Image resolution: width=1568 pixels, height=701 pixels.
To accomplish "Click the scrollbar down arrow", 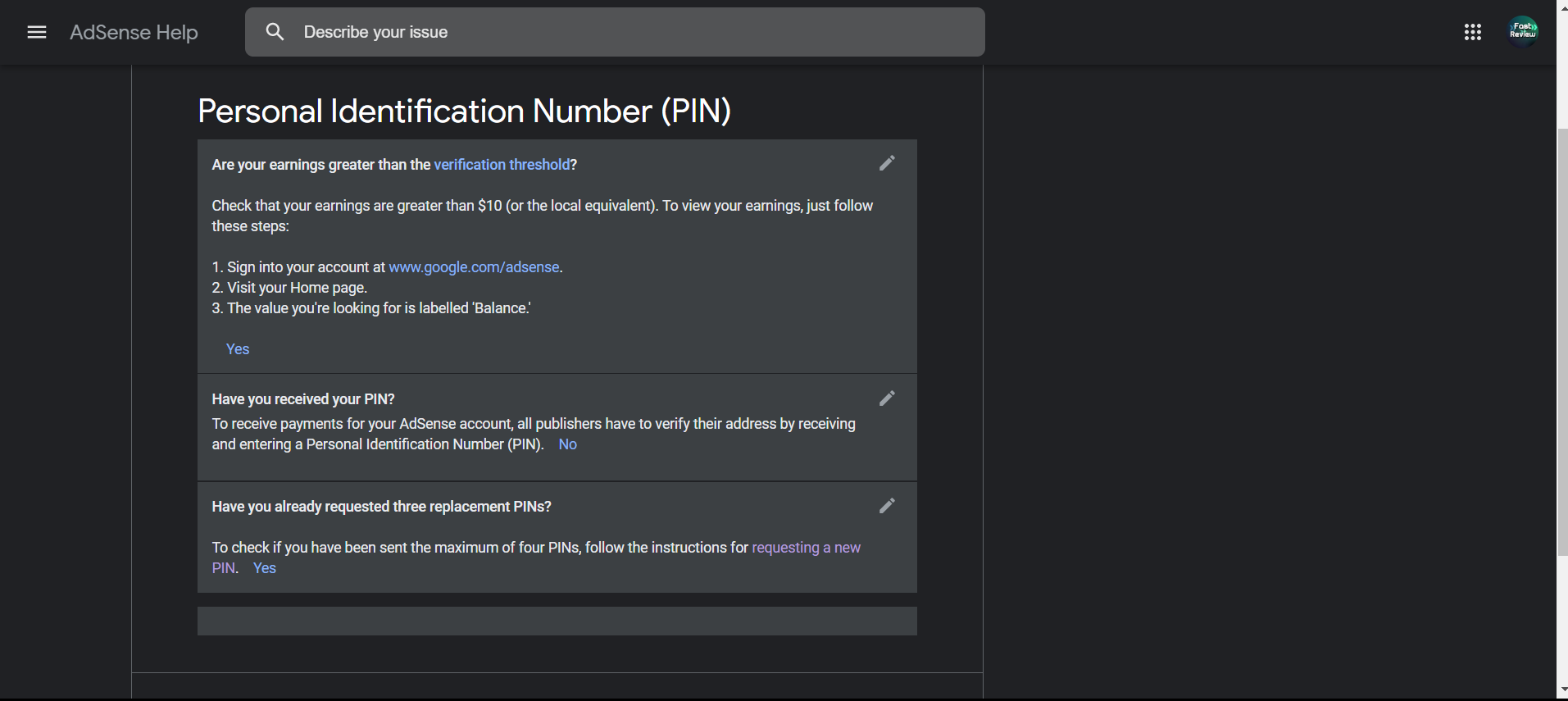I will click(x=1562, y=691).
